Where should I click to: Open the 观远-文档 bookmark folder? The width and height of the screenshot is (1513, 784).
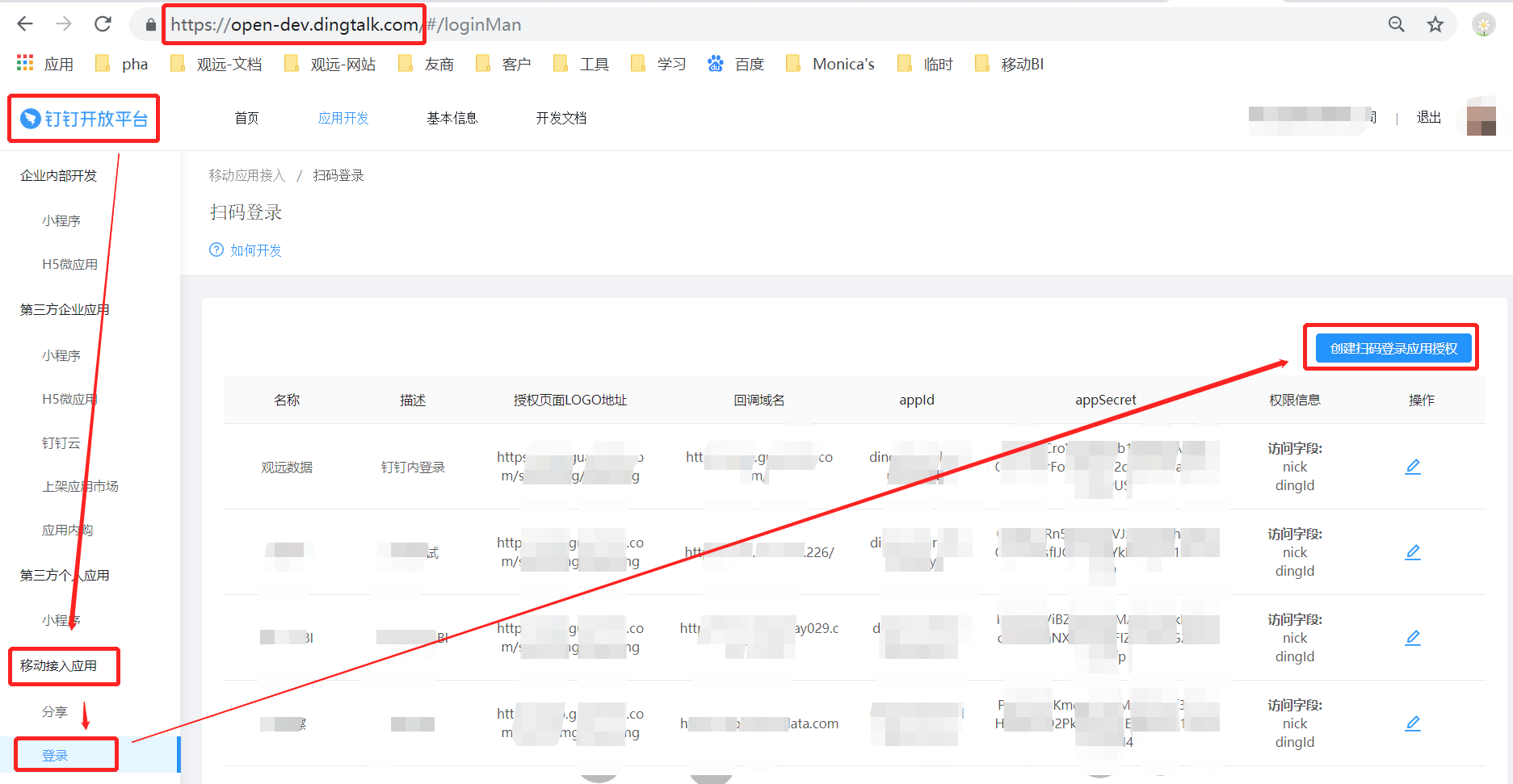216,64
